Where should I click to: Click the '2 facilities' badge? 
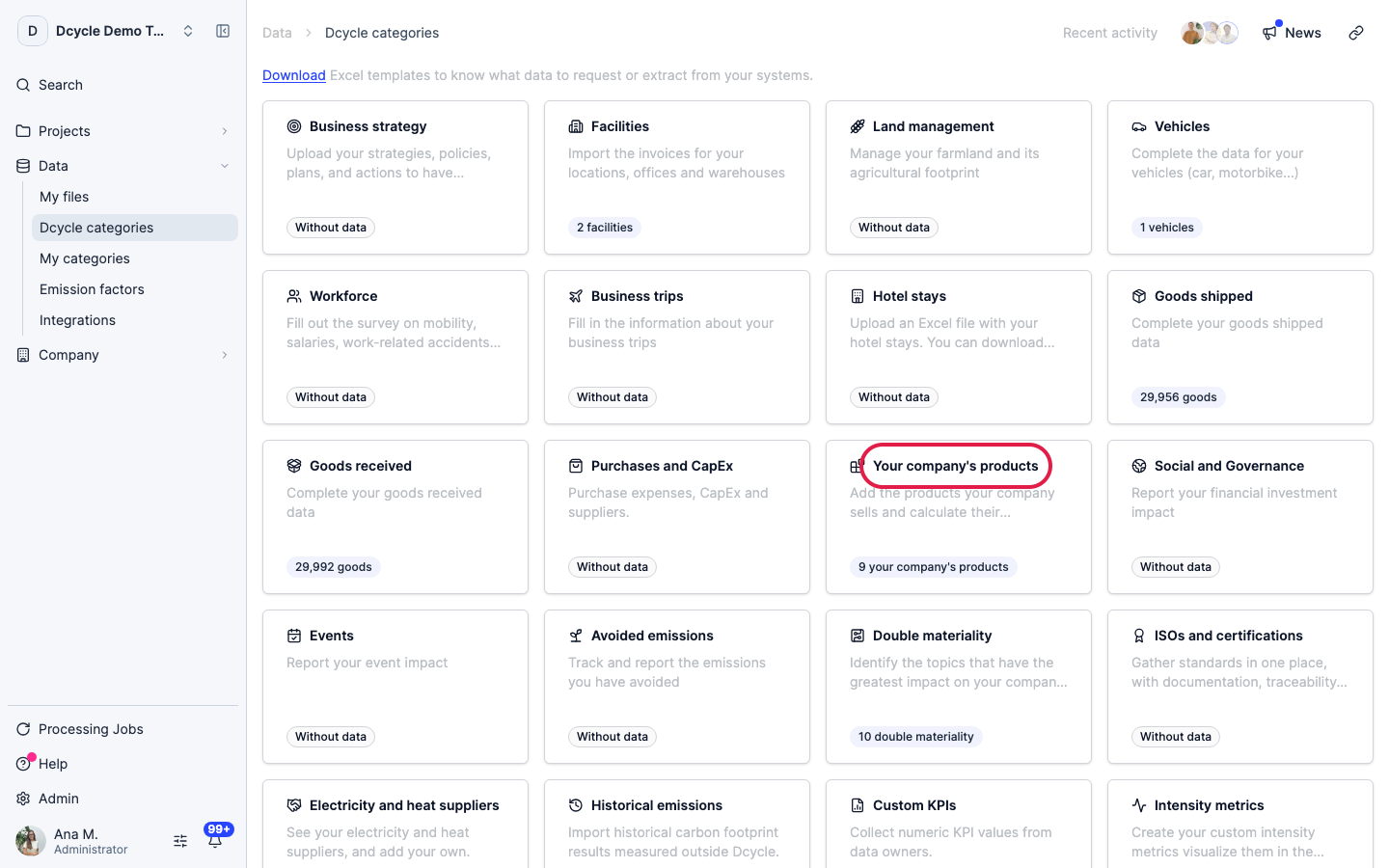click(x=605, y=228)
